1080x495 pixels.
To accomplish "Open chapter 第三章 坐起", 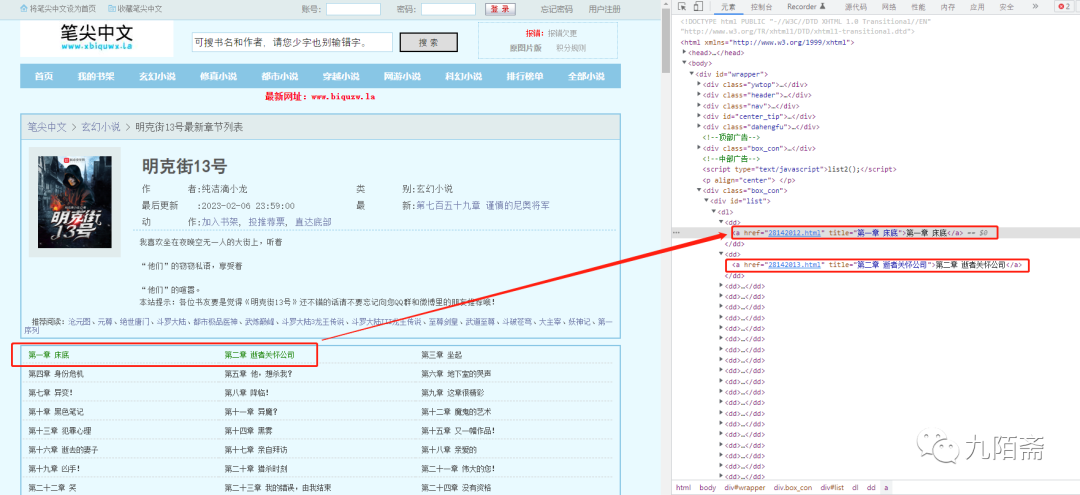I will pyautogui.click(x=442, y=355).
